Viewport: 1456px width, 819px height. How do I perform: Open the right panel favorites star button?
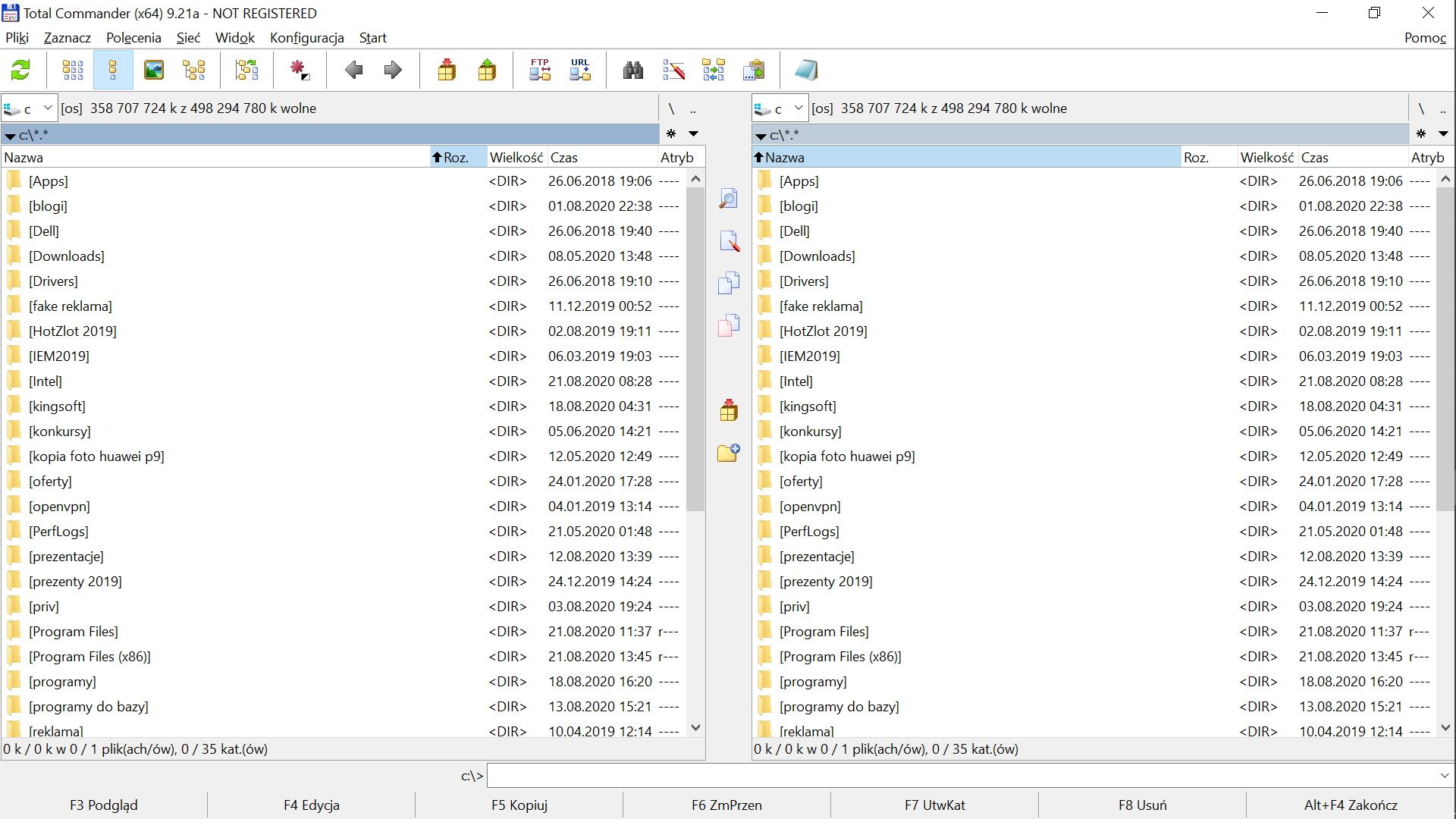(1422, 134)
